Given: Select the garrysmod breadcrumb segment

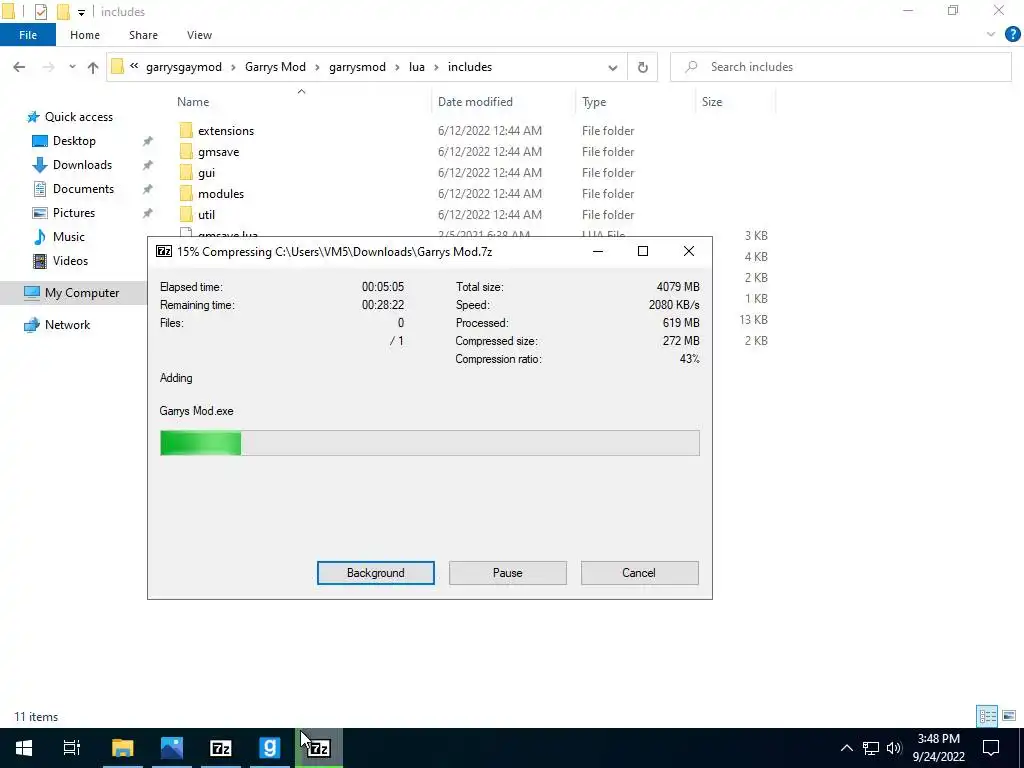Looking at the screenshot, I should [357, 67].
